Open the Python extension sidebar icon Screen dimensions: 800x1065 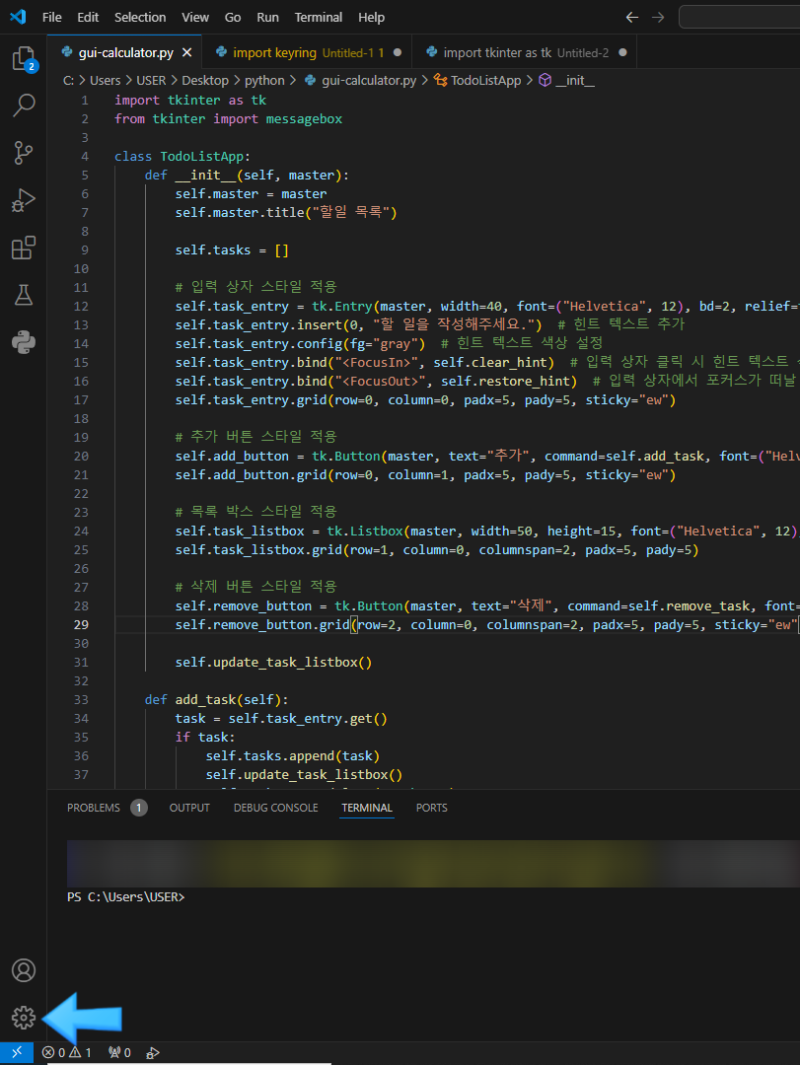click(24, 340)
